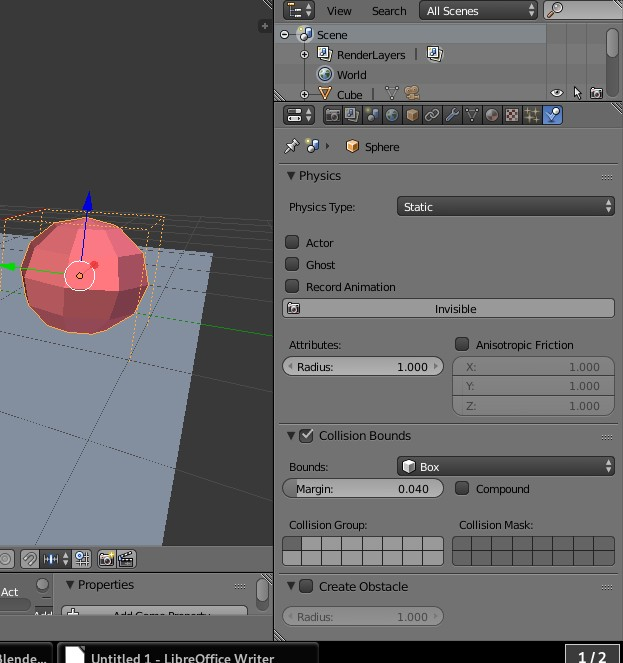Open the World properties tab globe icon
Image resolution: width=623 pixels, height=663 pixels.
(392, 115)
